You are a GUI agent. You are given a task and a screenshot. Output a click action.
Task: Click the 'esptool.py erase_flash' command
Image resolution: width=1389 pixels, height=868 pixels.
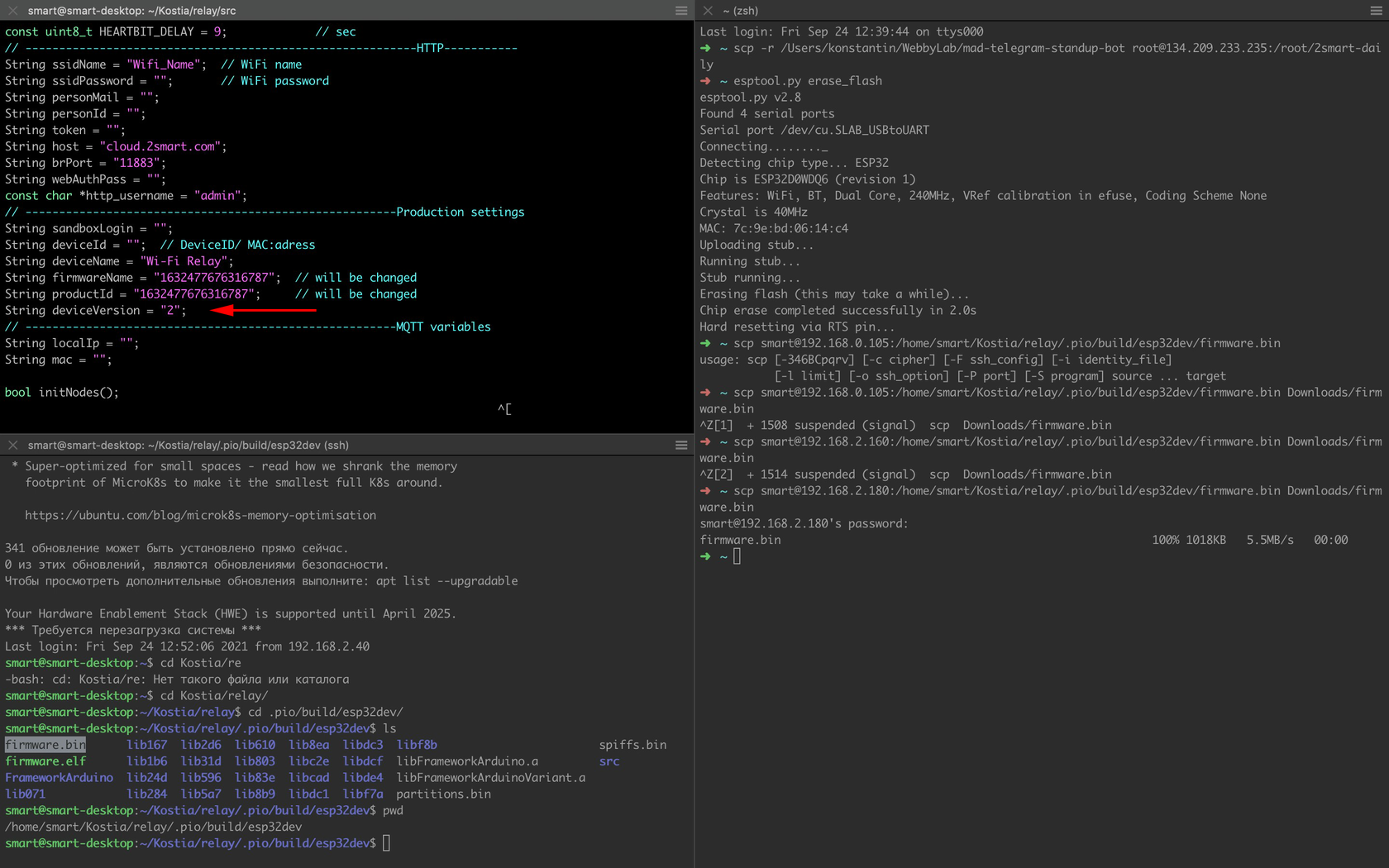point(808,81)
